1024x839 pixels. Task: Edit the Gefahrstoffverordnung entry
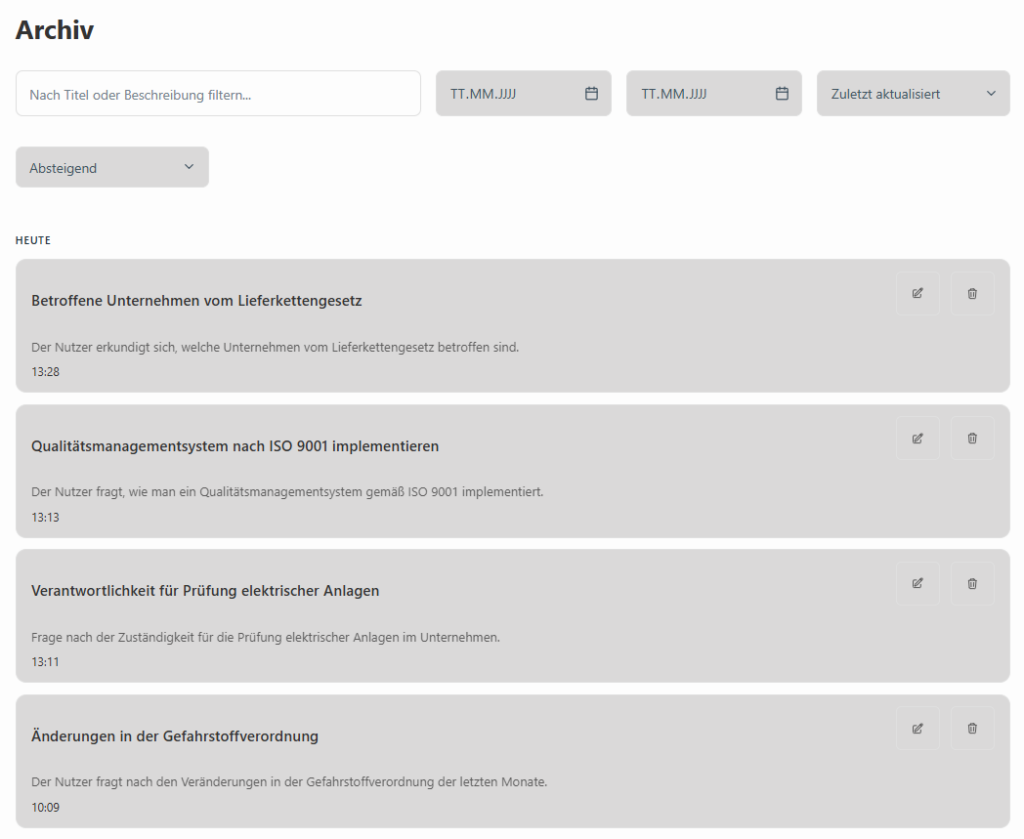click(x=917, y=729)
